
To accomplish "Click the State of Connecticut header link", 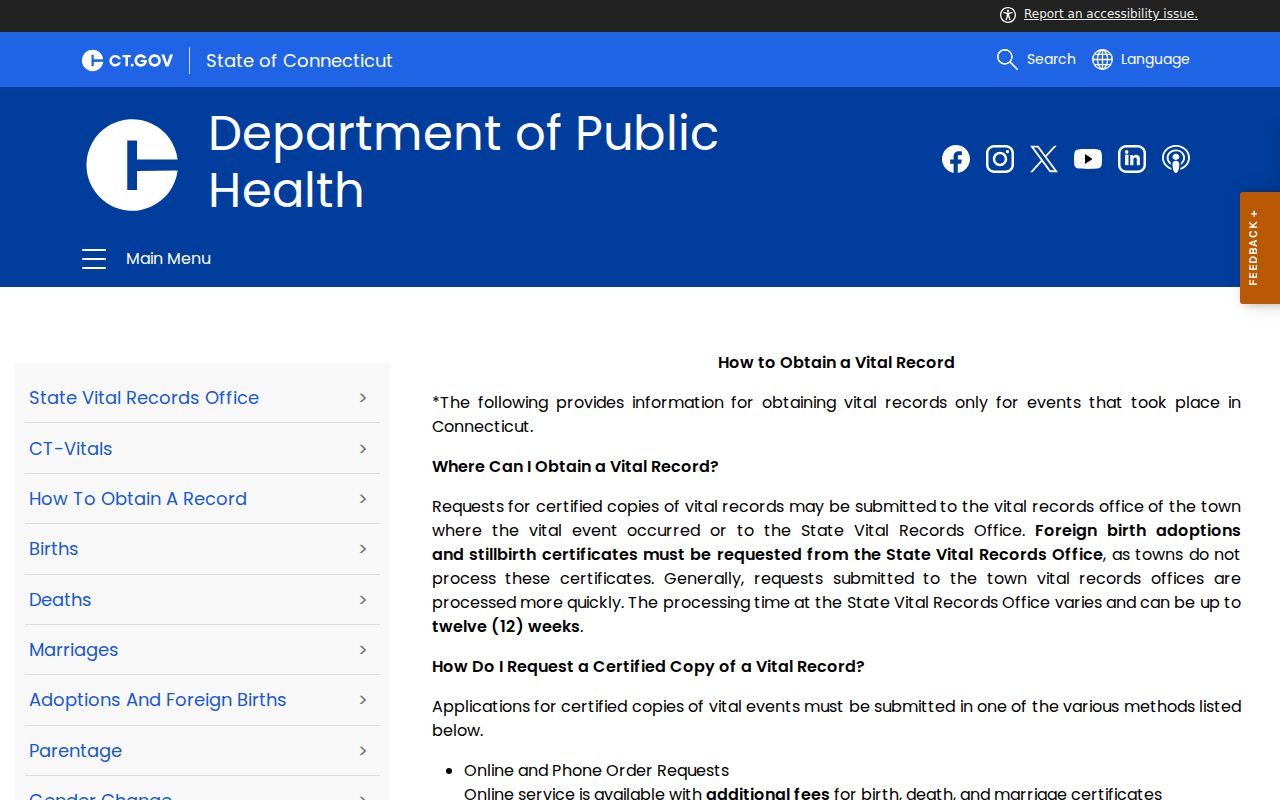I will (299, 60).
